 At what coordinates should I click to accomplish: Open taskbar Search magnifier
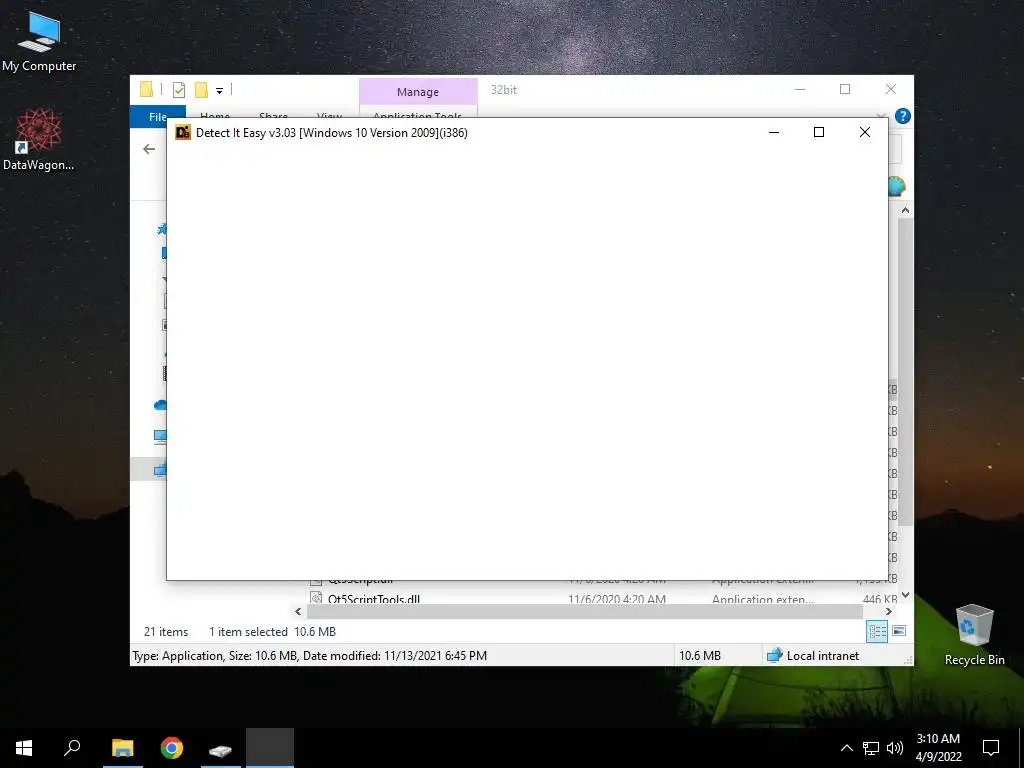[72, 748]
